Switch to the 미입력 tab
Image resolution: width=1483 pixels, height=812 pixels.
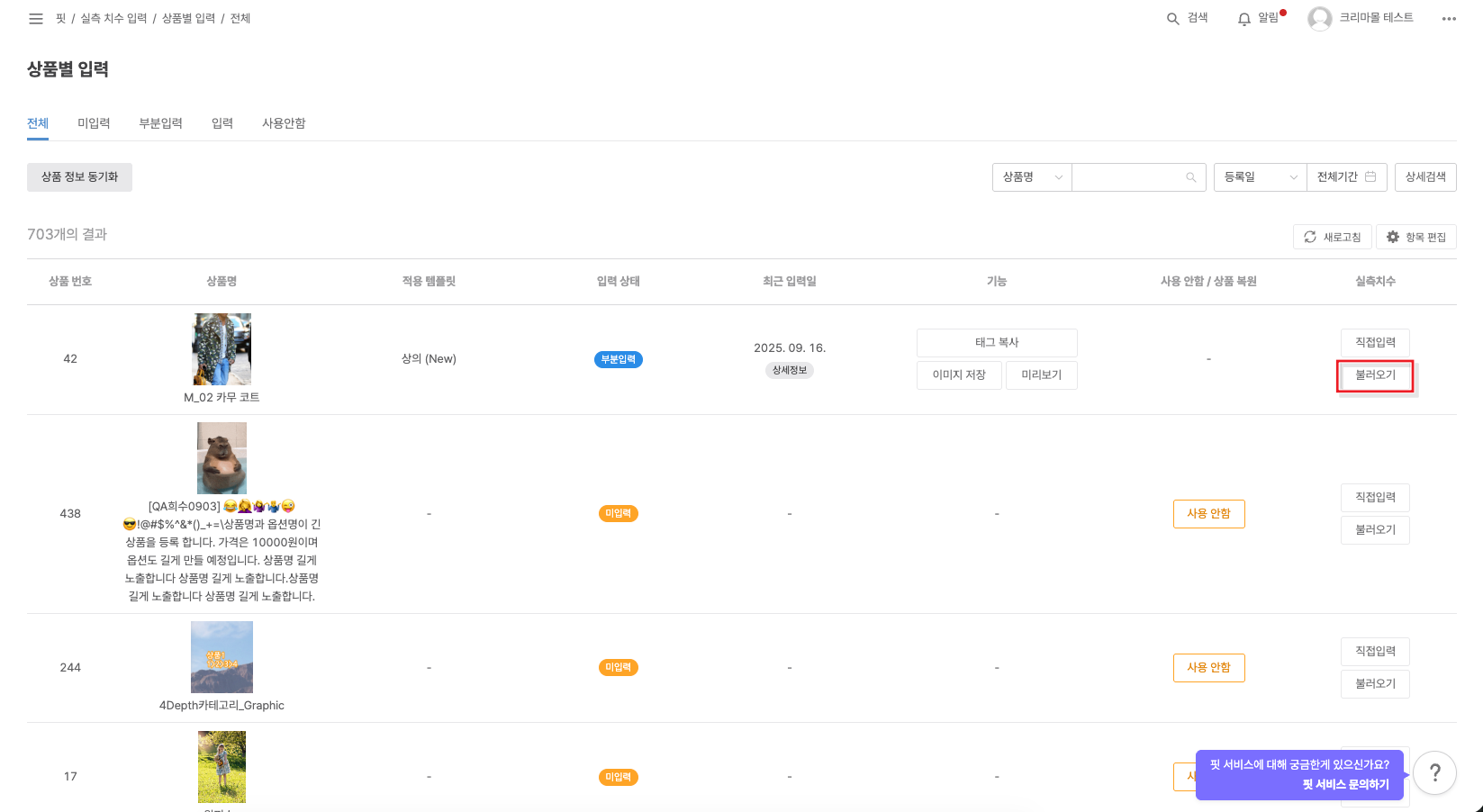click(x=95, y=123)
